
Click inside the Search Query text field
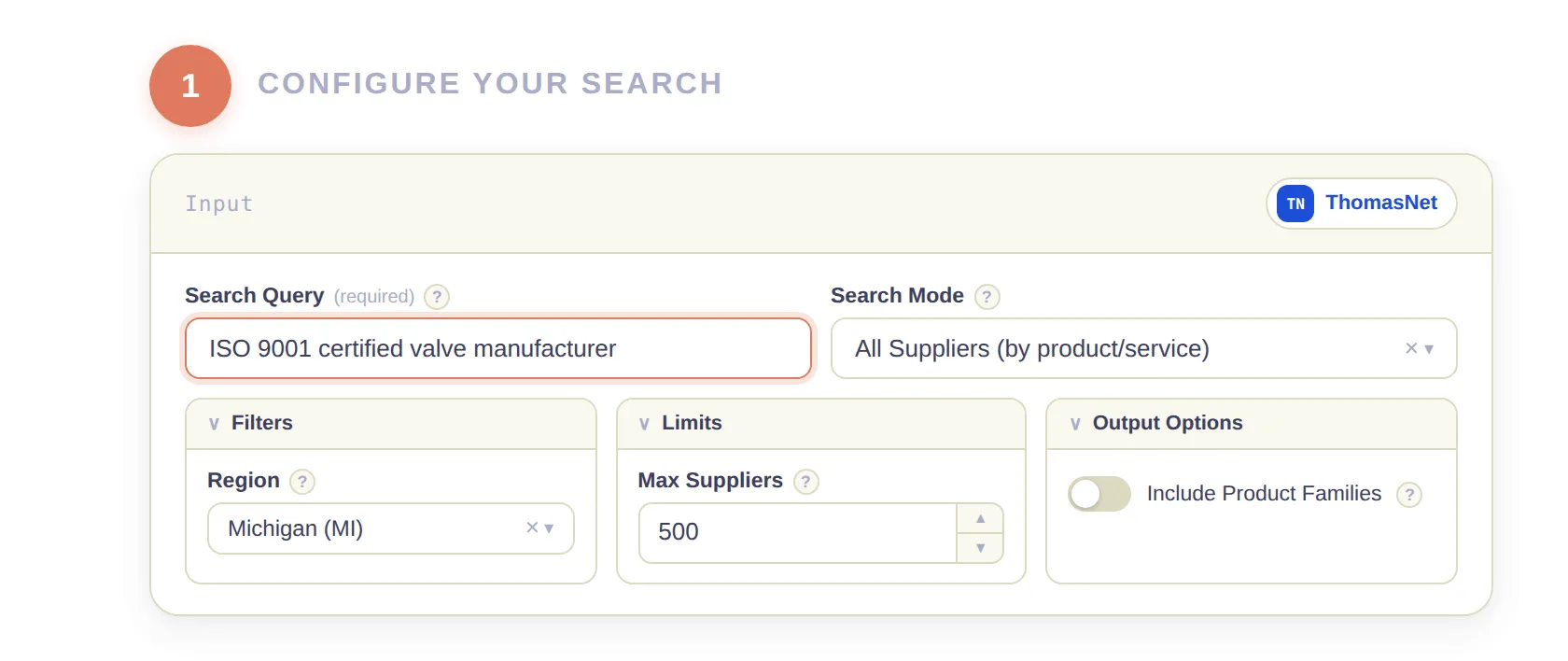(x=497, y=348)
